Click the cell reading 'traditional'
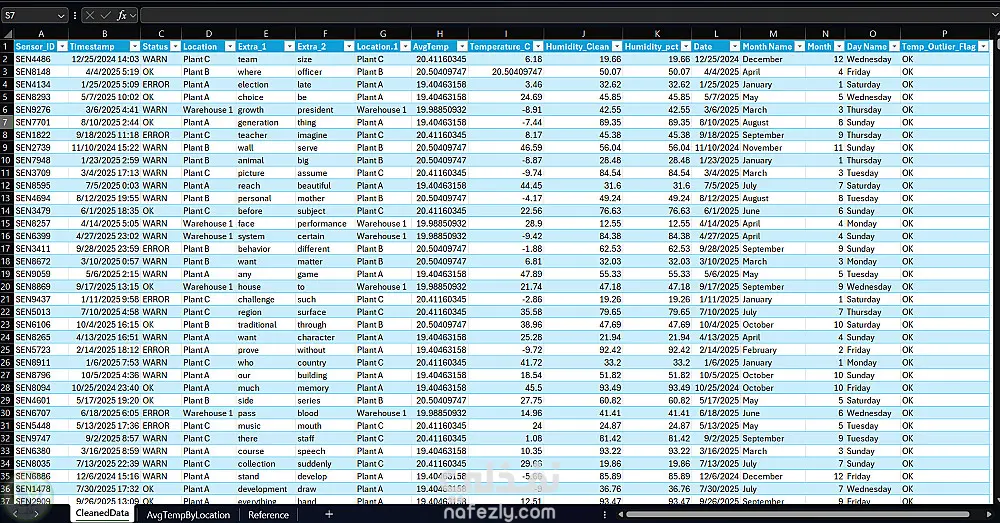The width and height of the screenshot is (1000, 523). 266,325
